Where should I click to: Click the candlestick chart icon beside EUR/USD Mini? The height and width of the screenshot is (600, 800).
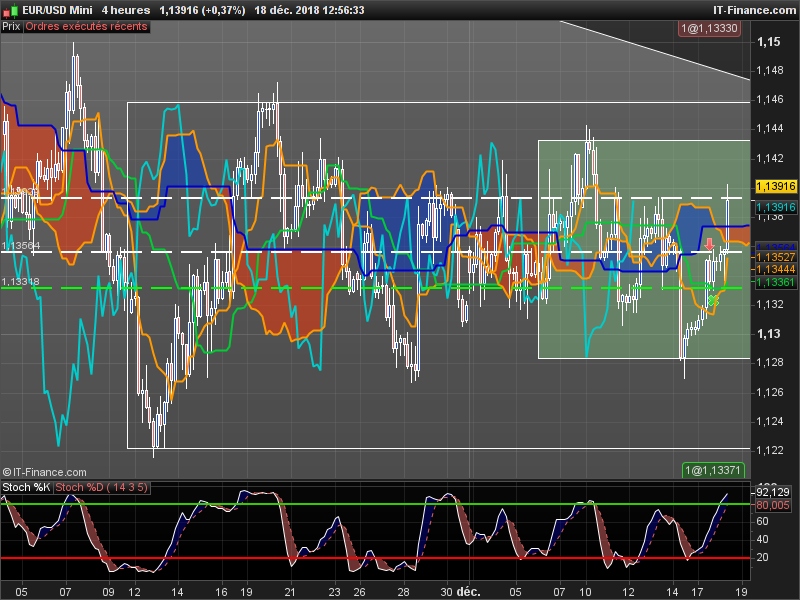click(11, 10)
